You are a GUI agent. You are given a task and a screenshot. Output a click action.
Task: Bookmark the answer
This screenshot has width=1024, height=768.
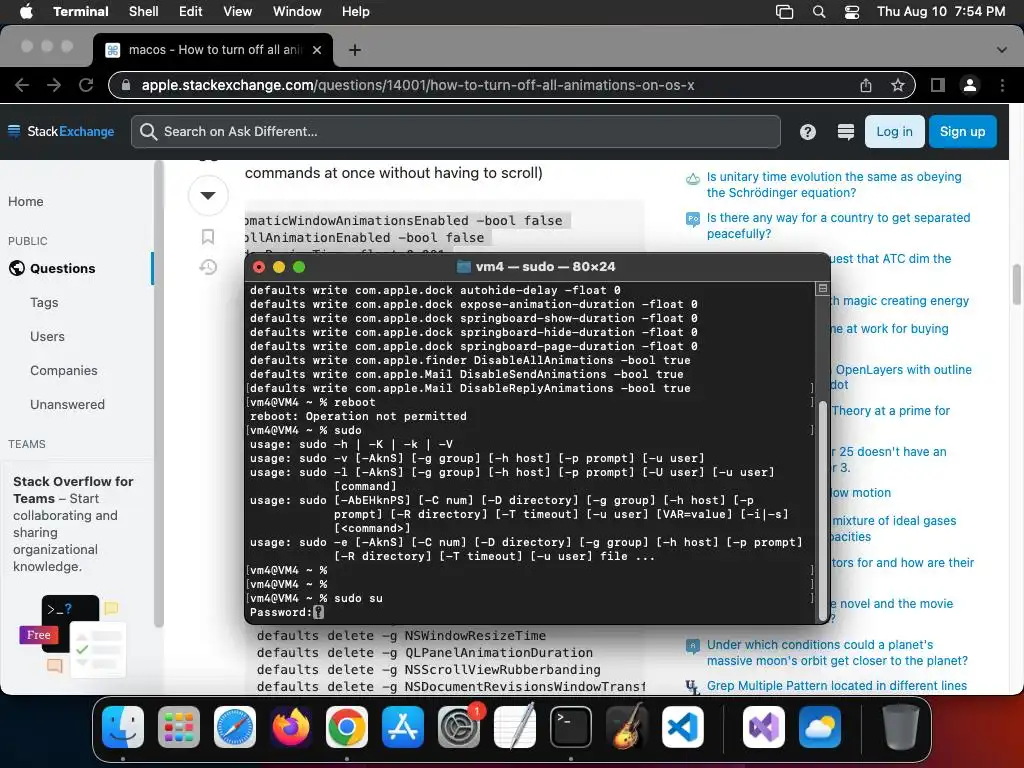pos(208,236)
